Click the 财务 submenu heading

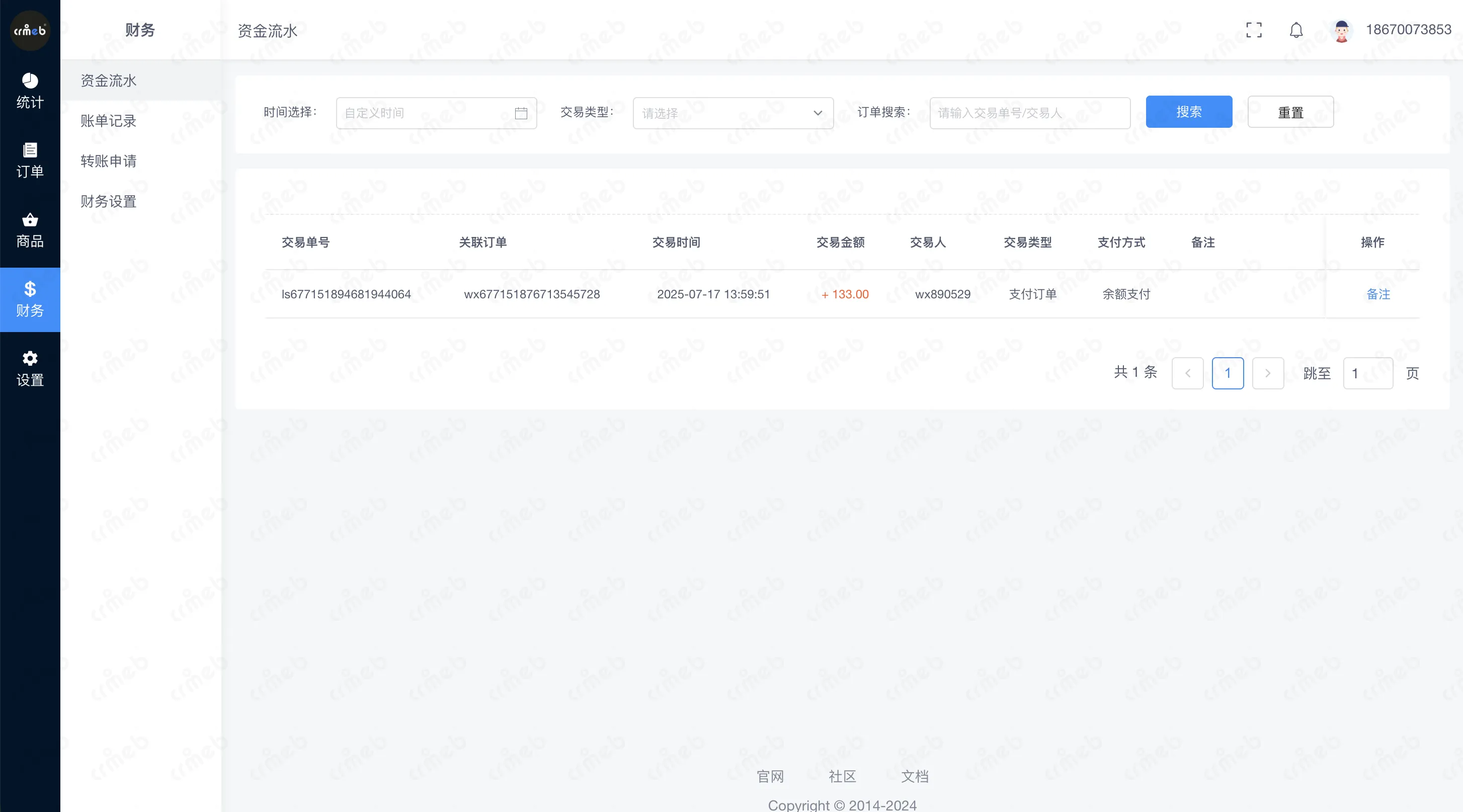point(140,30)
